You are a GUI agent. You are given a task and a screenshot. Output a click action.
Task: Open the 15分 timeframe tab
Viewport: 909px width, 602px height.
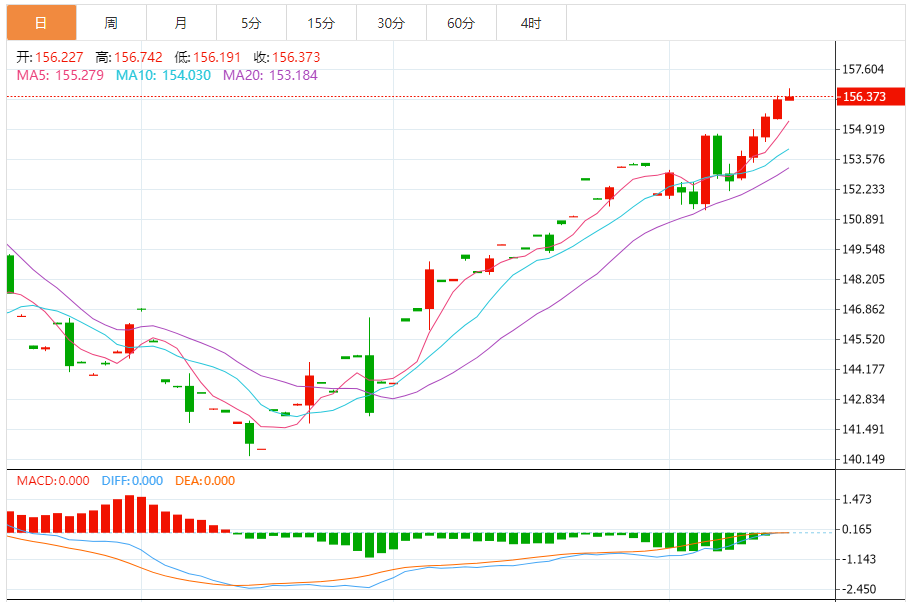(321, 23)
